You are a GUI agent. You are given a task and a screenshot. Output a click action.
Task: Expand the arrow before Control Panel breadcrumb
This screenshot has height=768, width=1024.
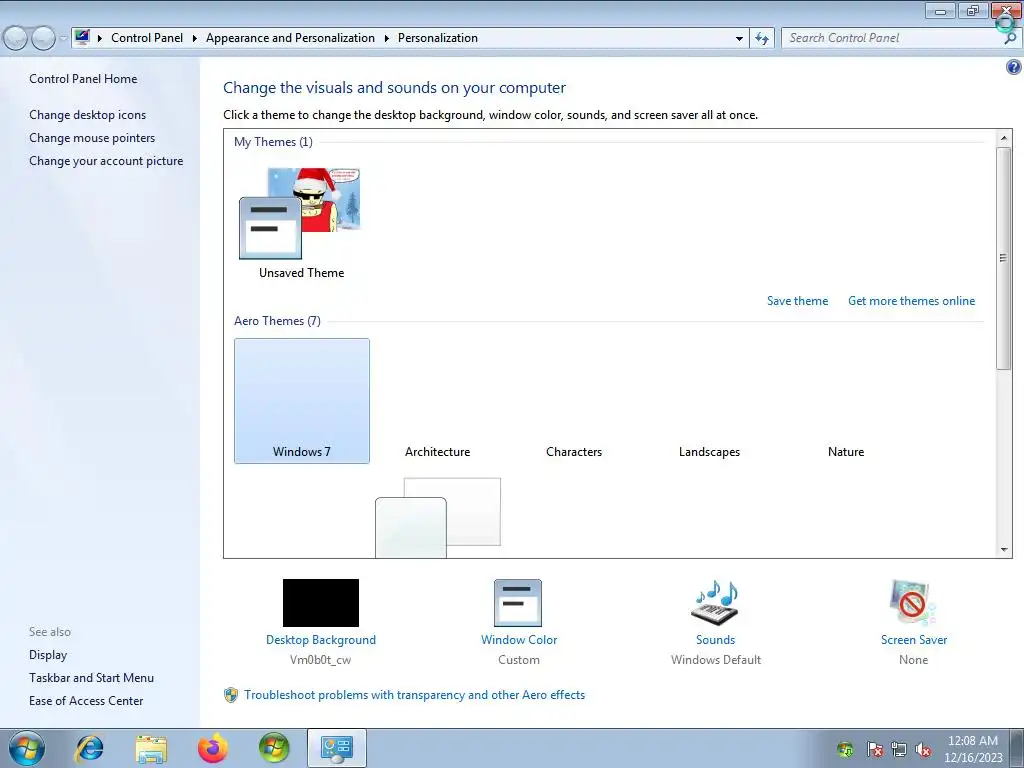pos(100,39)
